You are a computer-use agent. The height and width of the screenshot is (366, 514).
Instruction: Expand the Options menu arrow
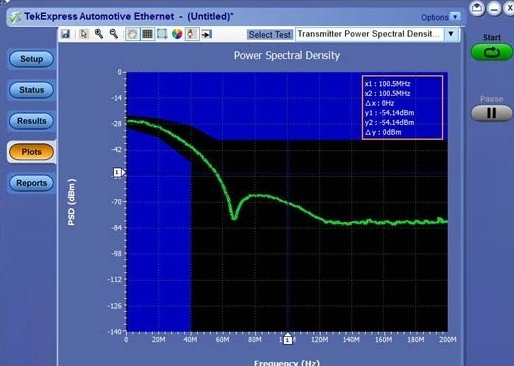pyautogui.click(x=455, y=17)
